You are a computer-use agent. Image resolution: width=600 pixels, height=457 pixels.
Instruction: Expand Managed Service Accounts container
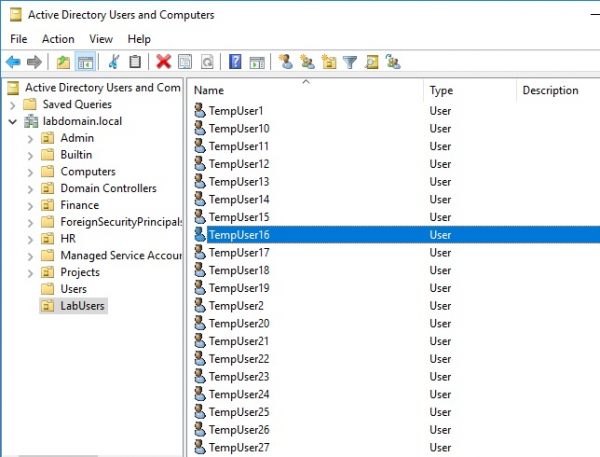pyautogui.click(x=30, y=256)
